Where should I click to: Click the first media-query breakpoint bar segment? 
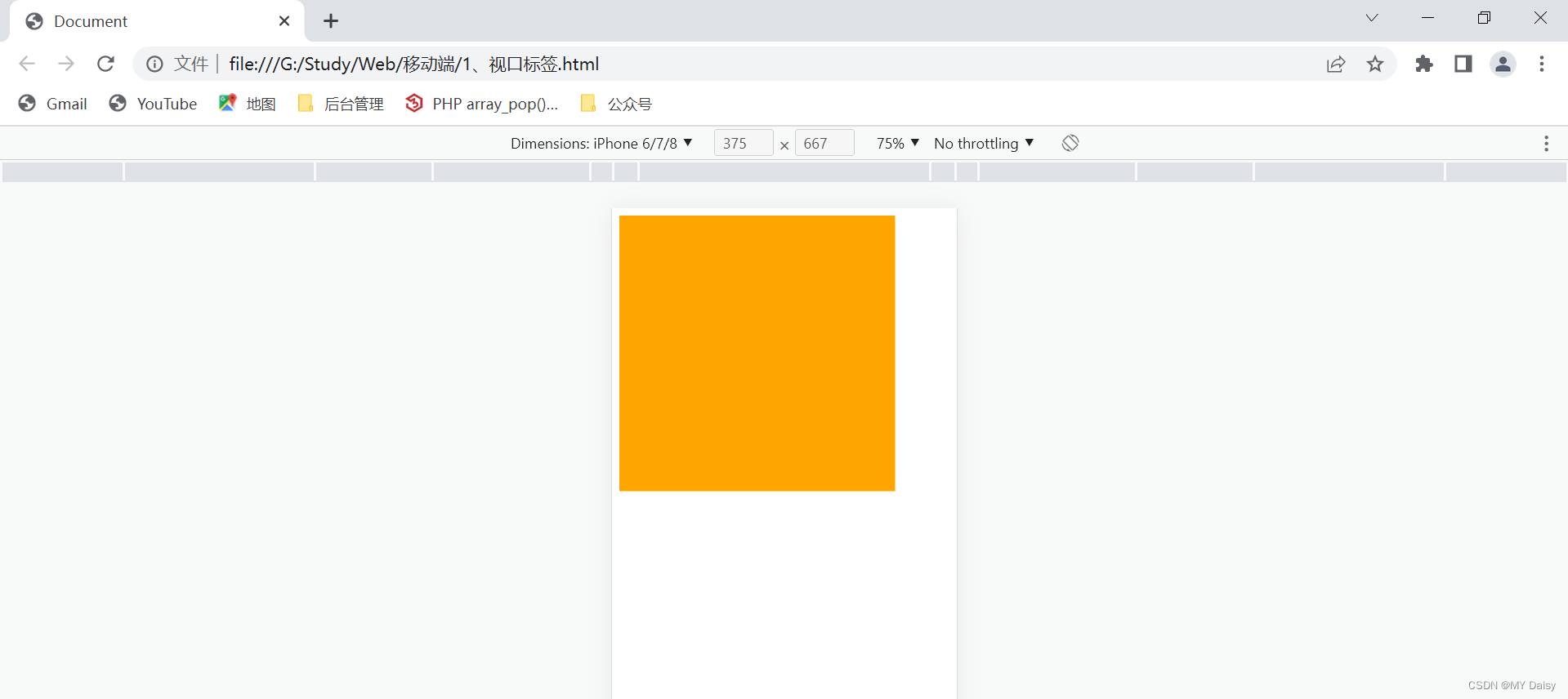pyautogui.click(x=63, y=171)
